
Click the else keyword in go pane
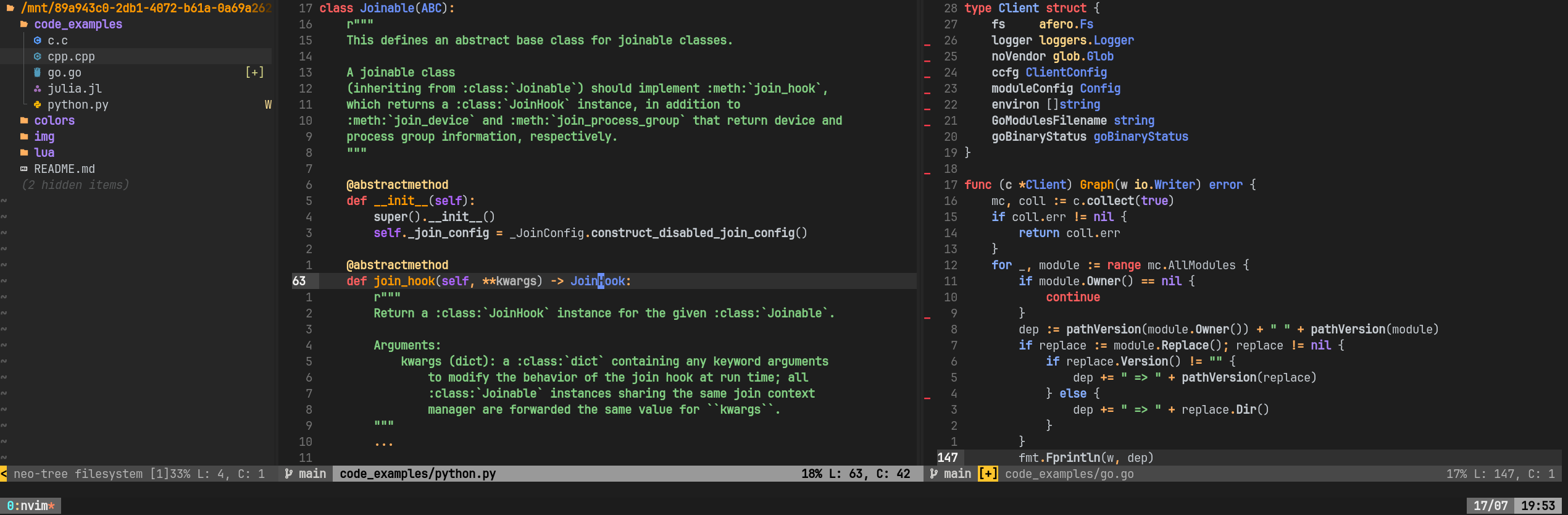pyautogui.click(x=1073, y=393)
